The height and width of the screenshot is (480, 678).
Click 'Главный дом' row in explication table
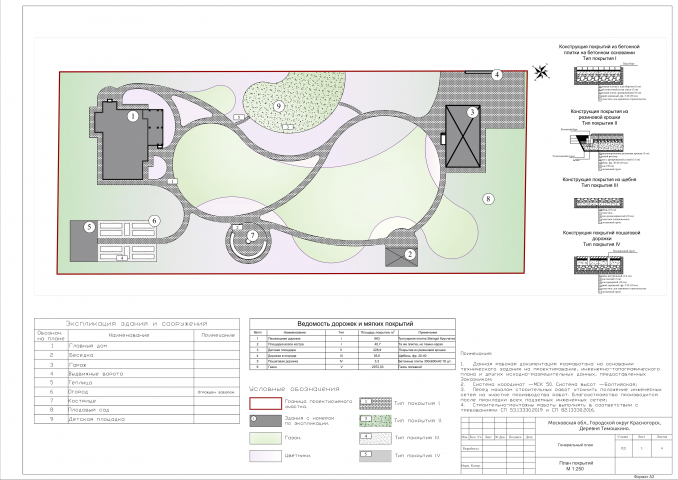(137, 346)
